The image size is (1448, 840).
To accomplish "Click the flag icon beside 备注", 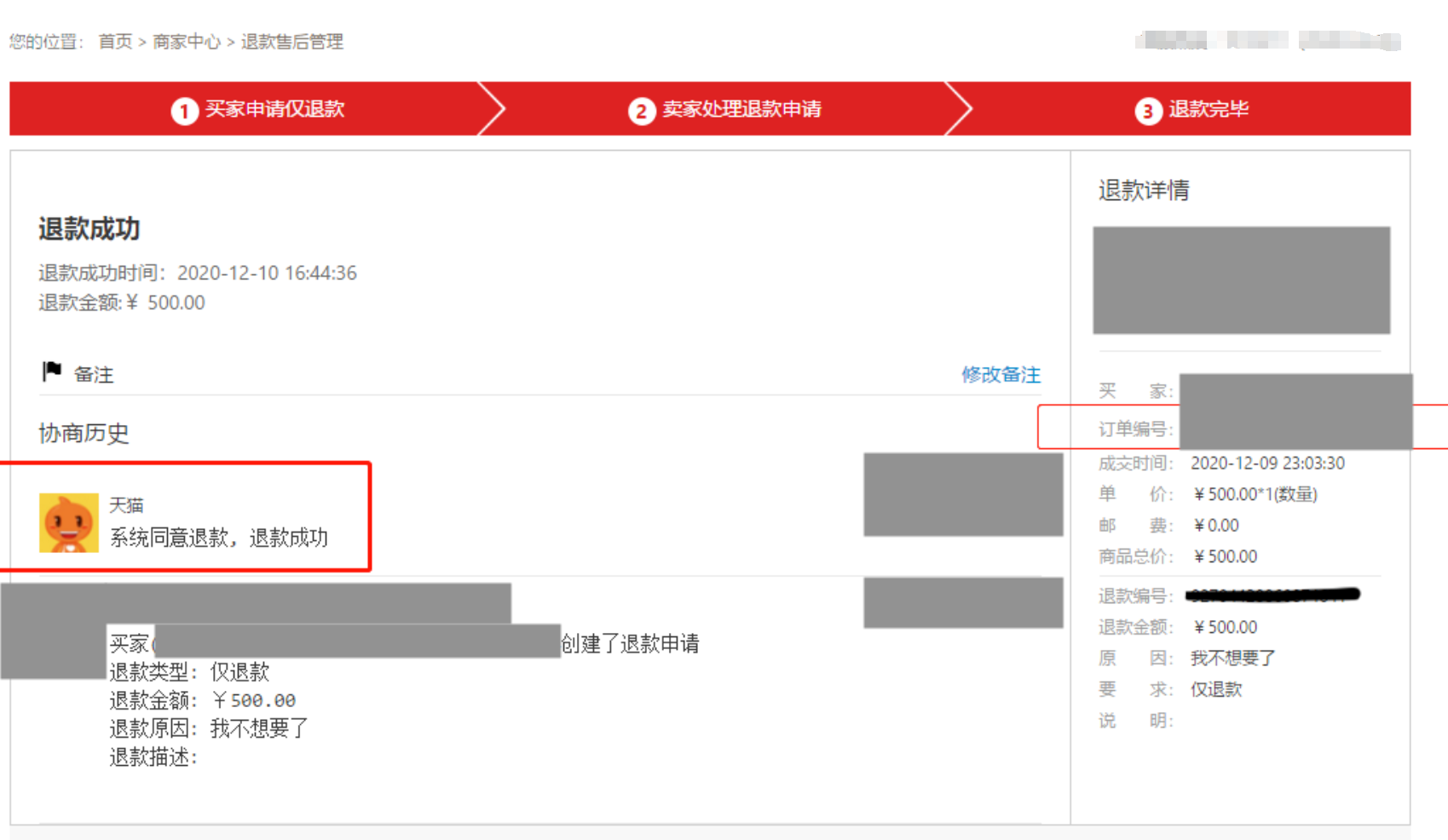I will (x=52, y=371).
